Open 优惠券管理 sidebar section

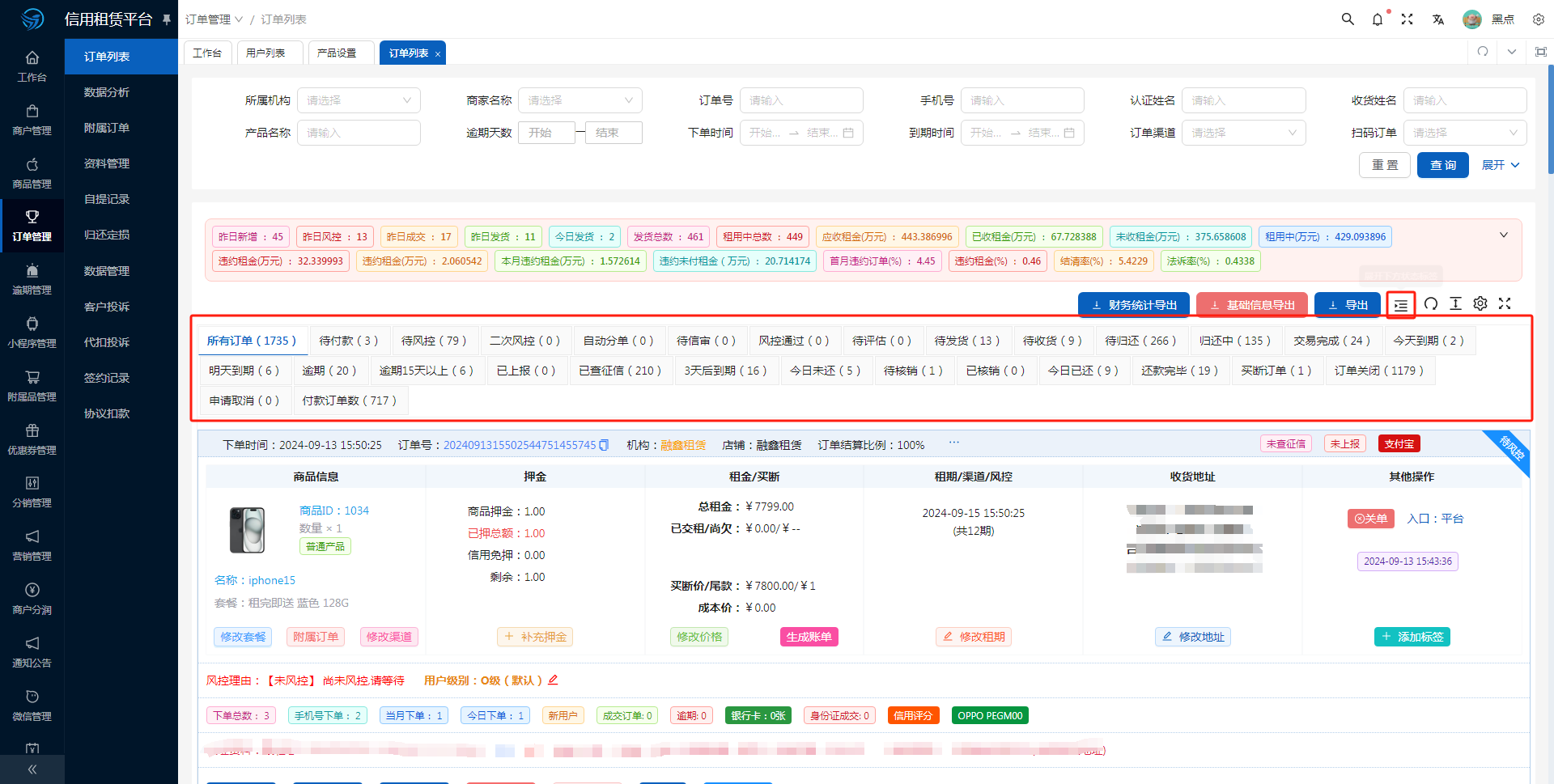(x=32, y=439)
